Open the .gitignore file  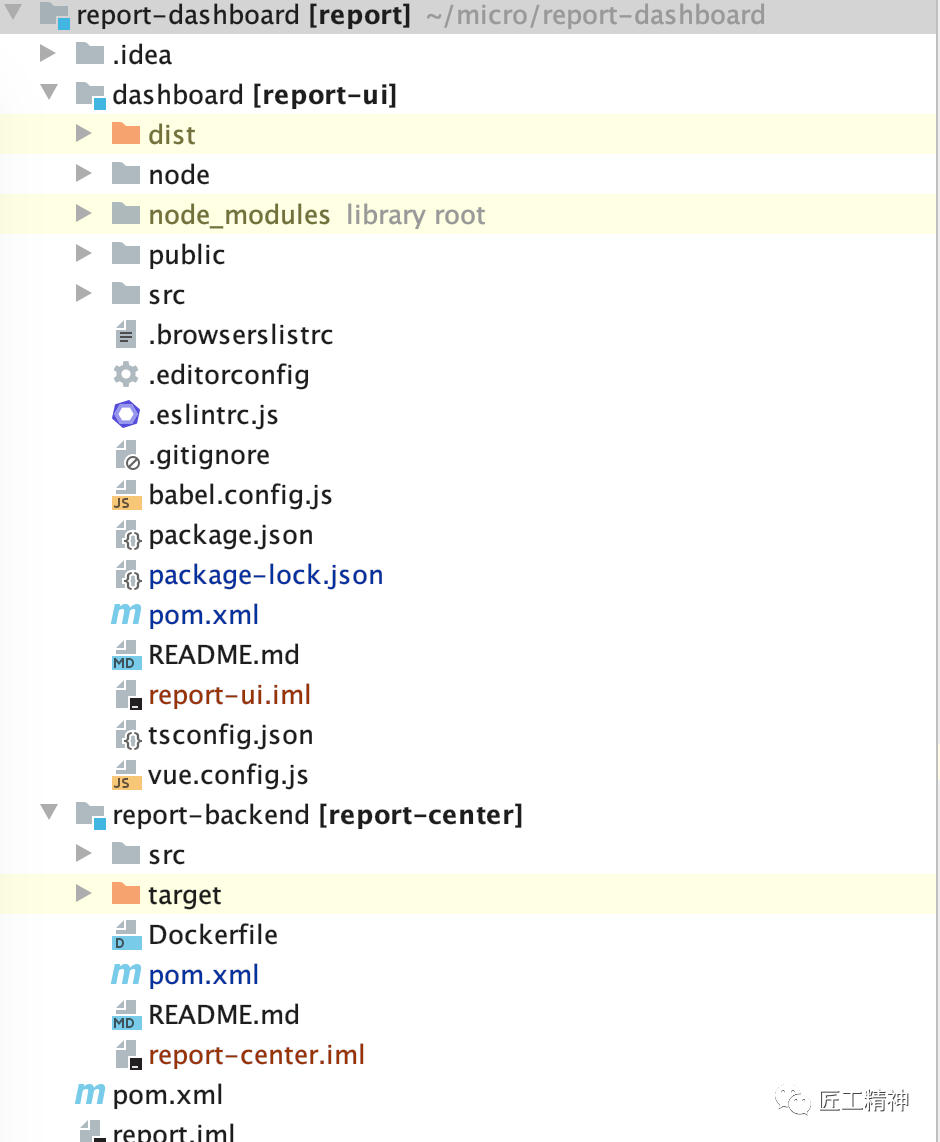click(209, 455)
